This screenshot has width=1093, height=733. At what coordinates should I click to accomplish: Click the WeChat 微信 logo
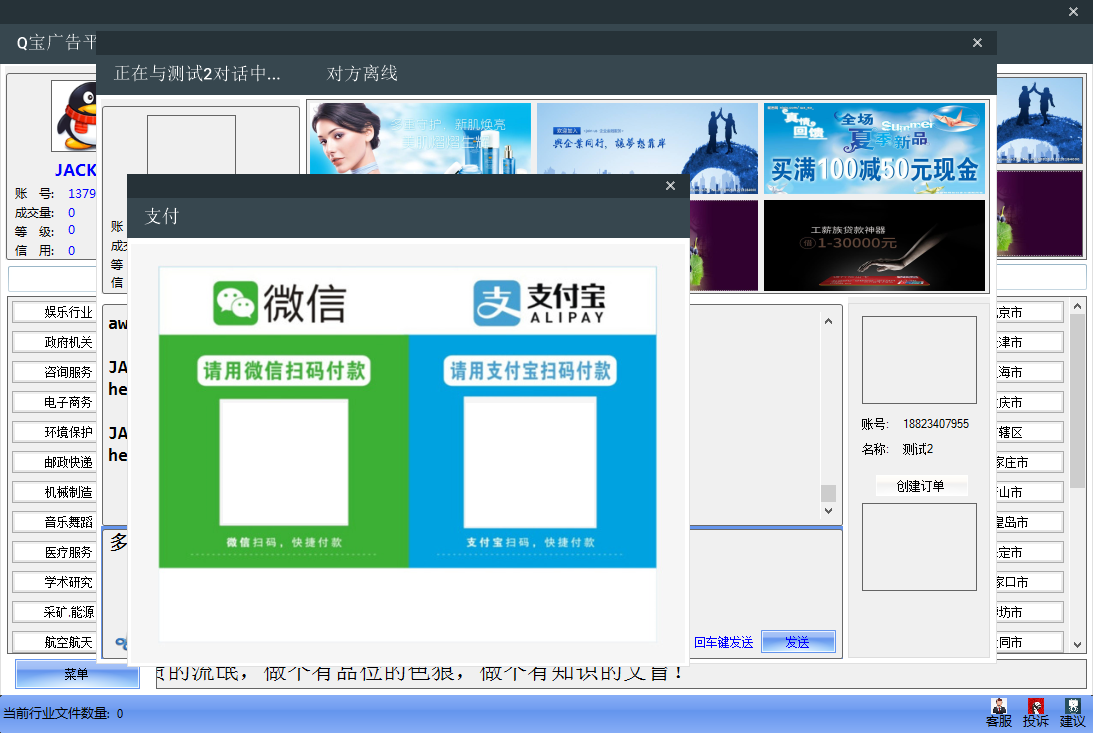[x=279, y=303]
